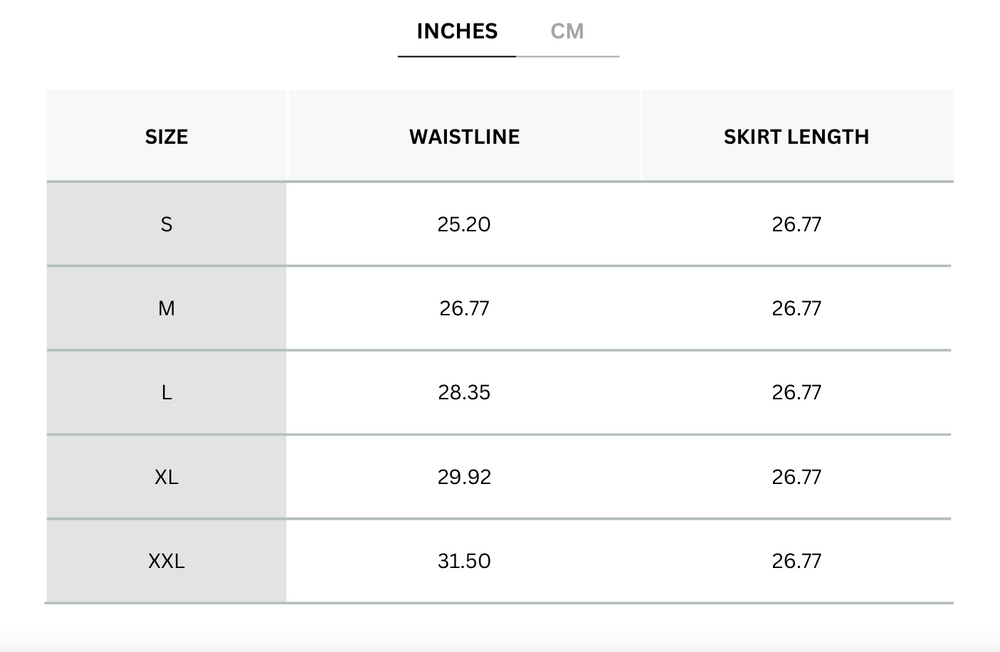Click skirt length value in M row
The image size is (1000, 652).
point(796,309)
